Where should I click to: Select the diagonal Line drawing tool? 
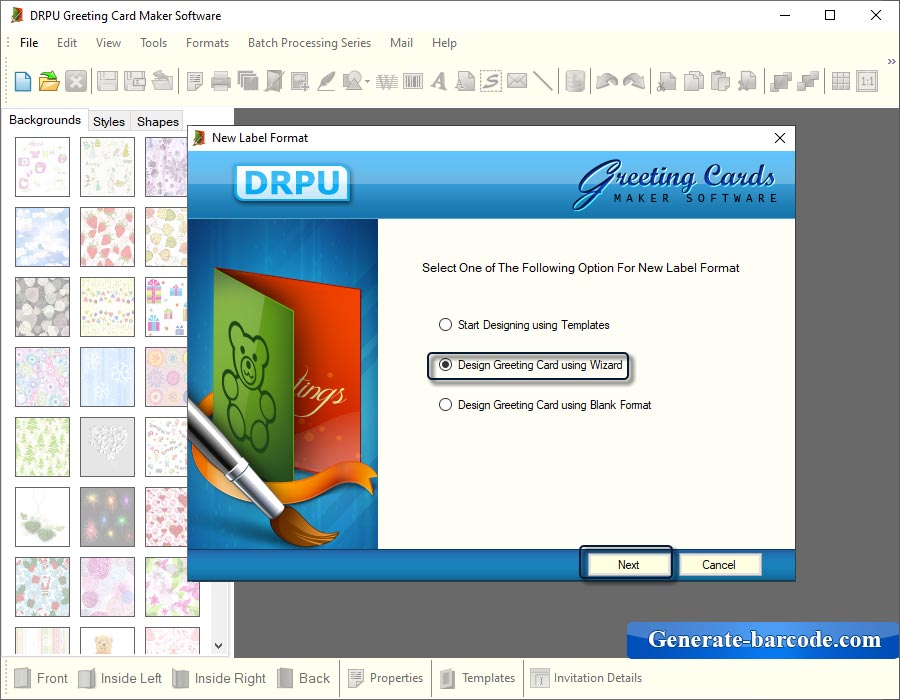pyautogui.click(x=543, y=81)
